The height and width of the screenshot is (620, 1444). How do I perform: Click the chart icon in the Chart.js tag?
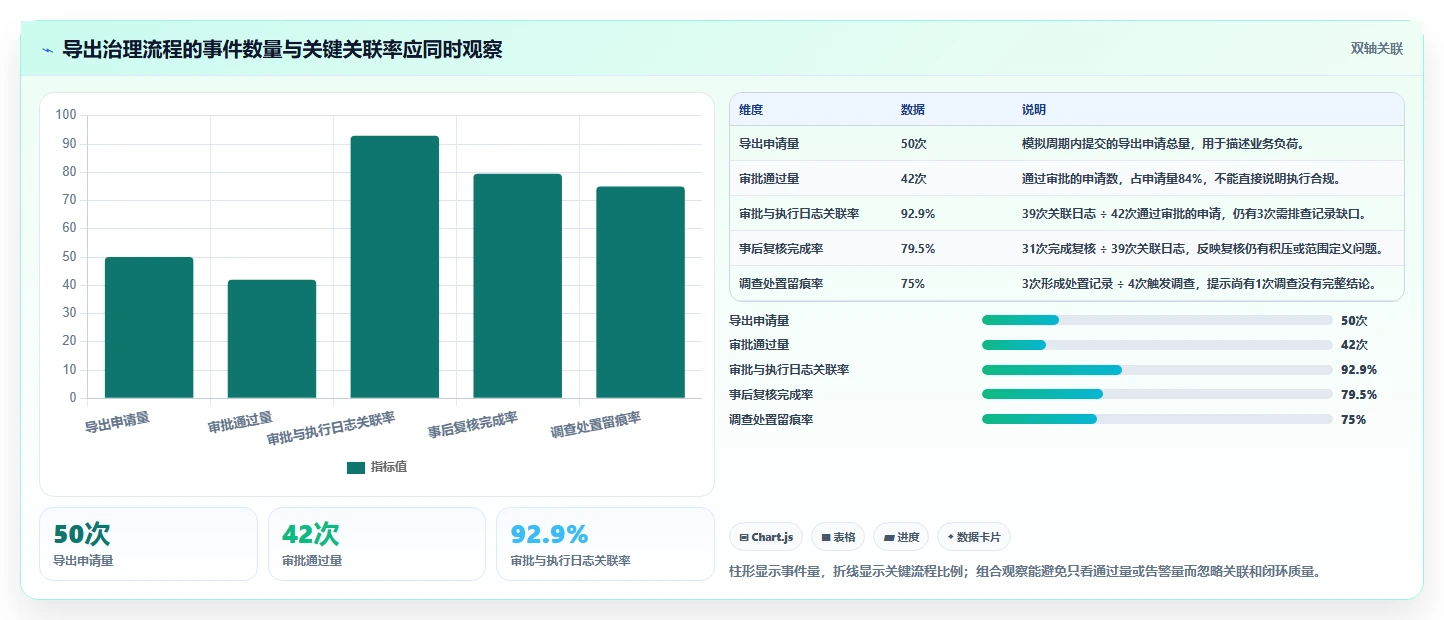[x=744, y=537]
